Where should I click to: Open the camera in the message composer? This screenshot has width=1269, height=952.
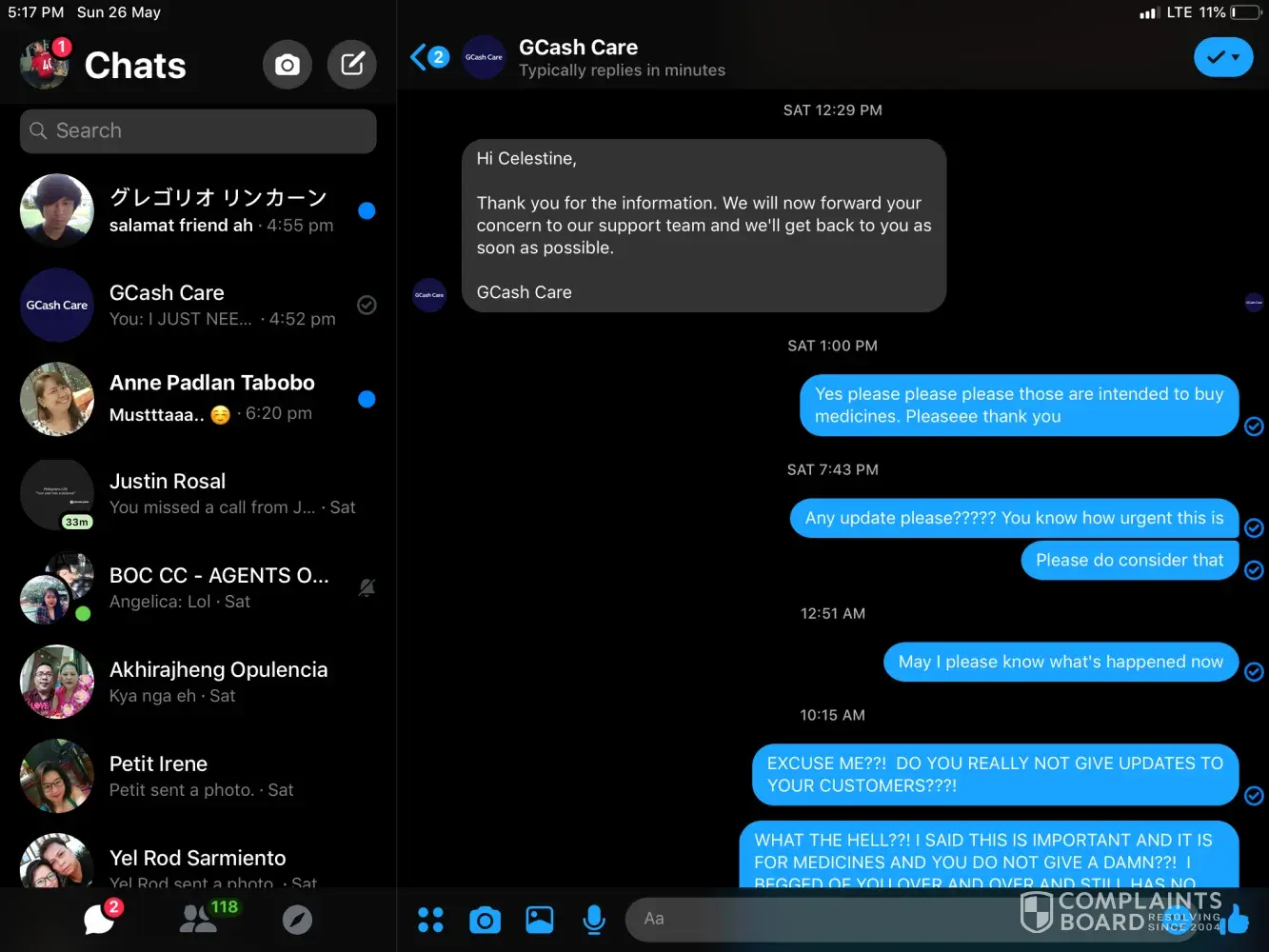point(485,920)
